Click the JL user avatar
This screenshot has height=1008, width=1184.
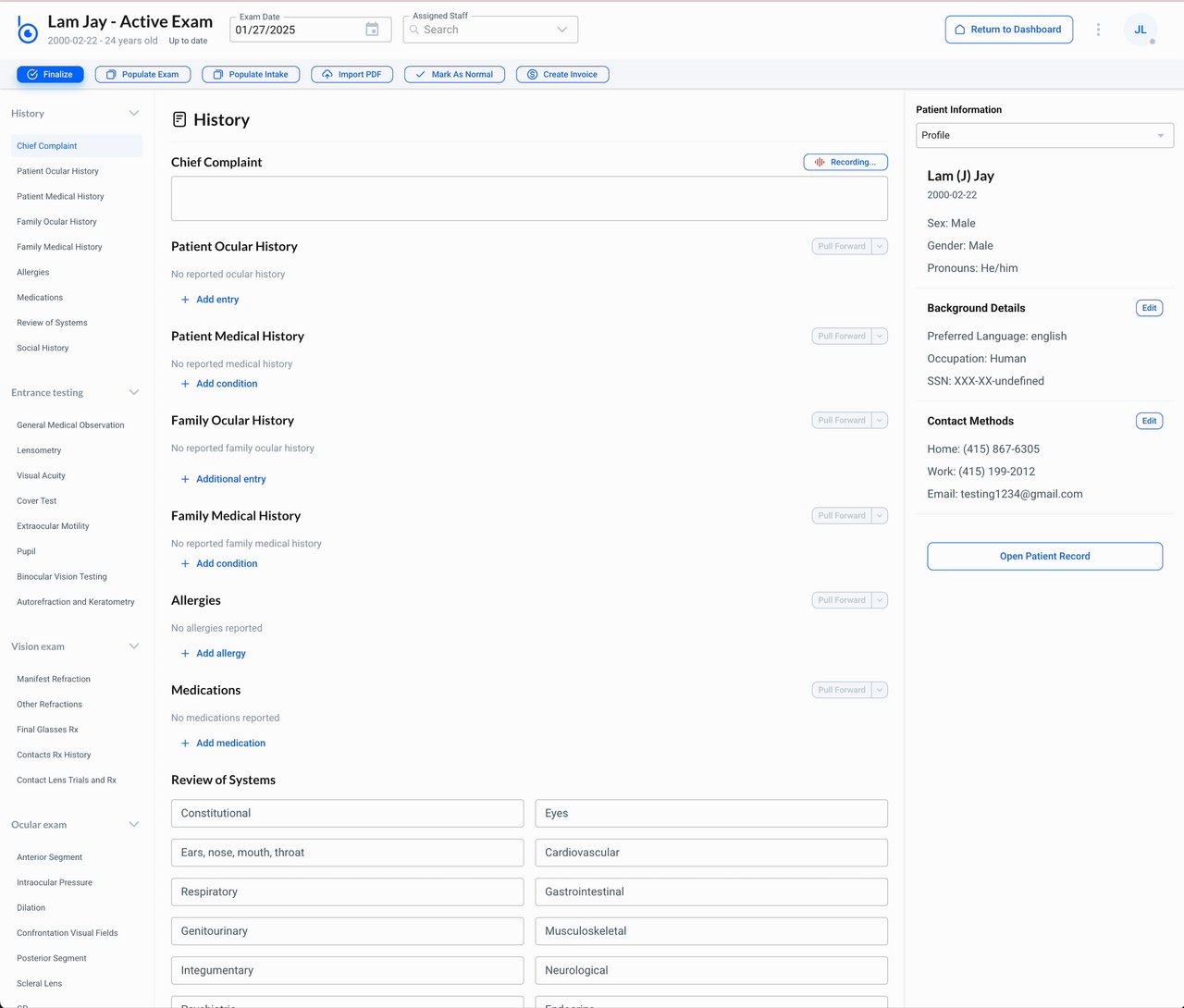click(x=1140, y=30)
